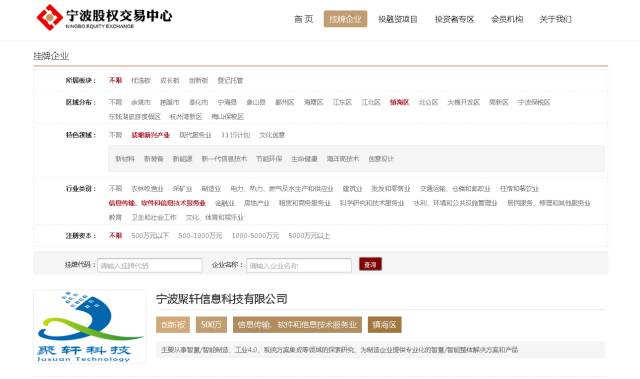Image resolution: width=640 pixels, height=379 pixels.
Task: Choose the 新材料 sub-category
Action: pos(125,159)
